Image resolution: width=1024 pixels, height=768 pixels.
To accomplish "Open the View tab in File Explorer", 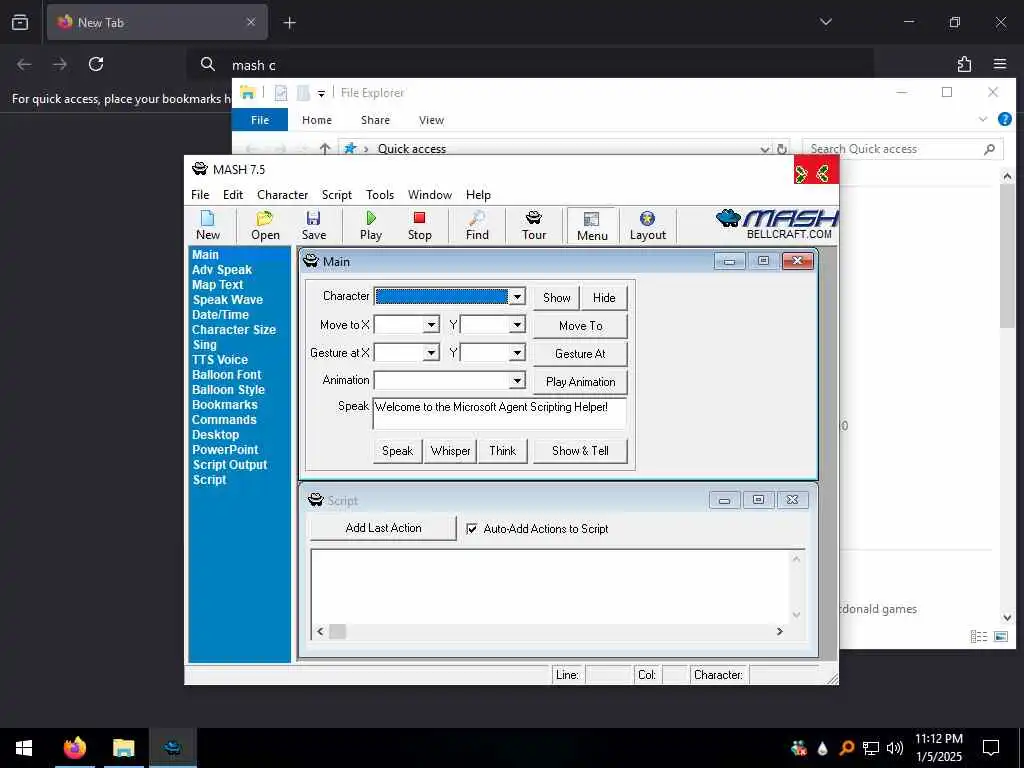I will click(431, 120).
